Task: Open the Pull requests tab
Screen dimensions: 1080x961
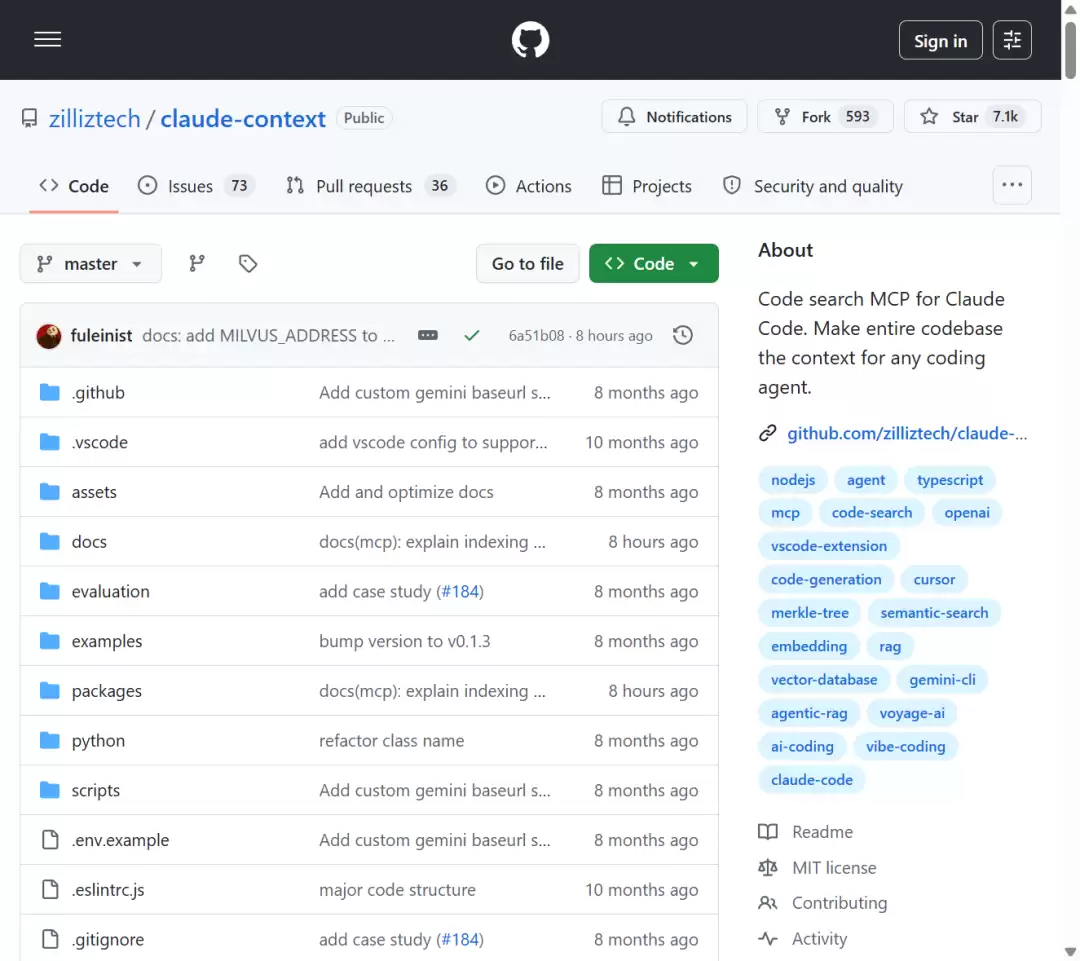Action: click(371, 186)
